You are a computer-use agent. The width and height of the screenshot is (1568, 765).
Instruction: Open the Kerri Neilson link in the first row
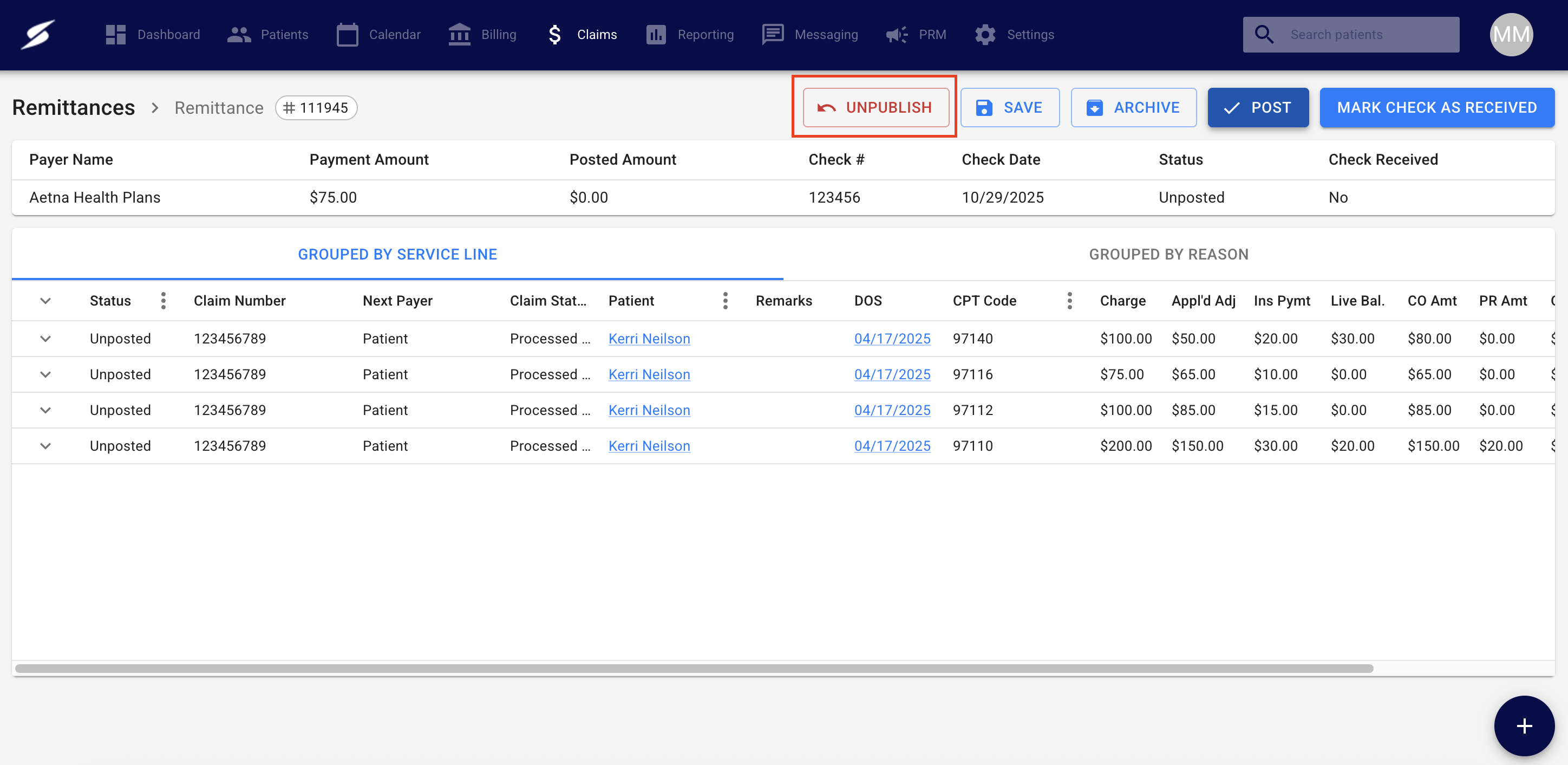point(649,339)
